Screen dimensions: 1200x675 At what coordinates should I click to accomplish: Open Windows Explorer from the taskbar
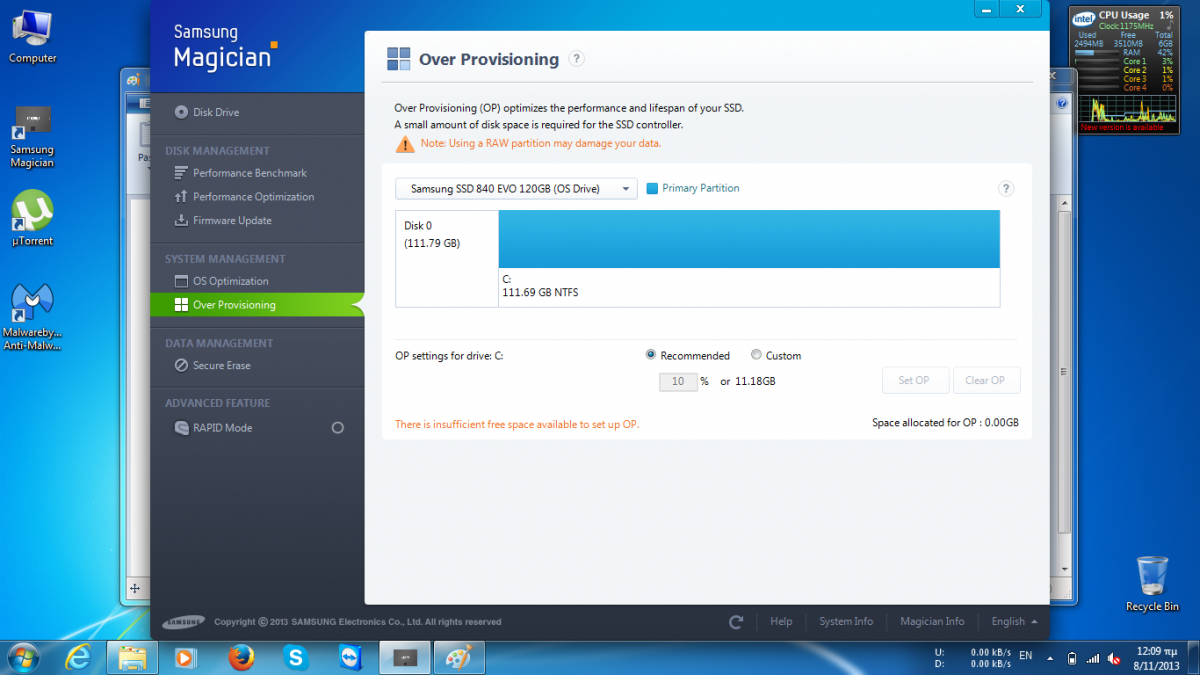[x=133, y=658]
